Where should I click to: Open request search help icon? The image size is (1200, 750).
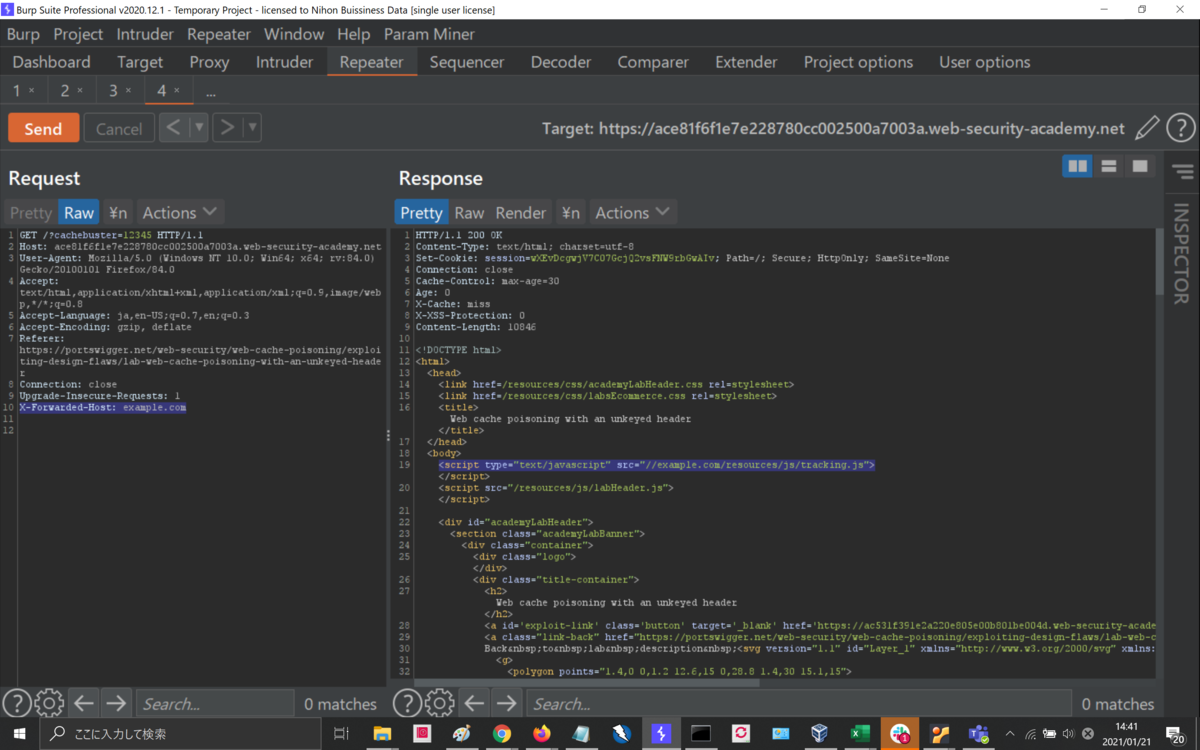(17, 704)
